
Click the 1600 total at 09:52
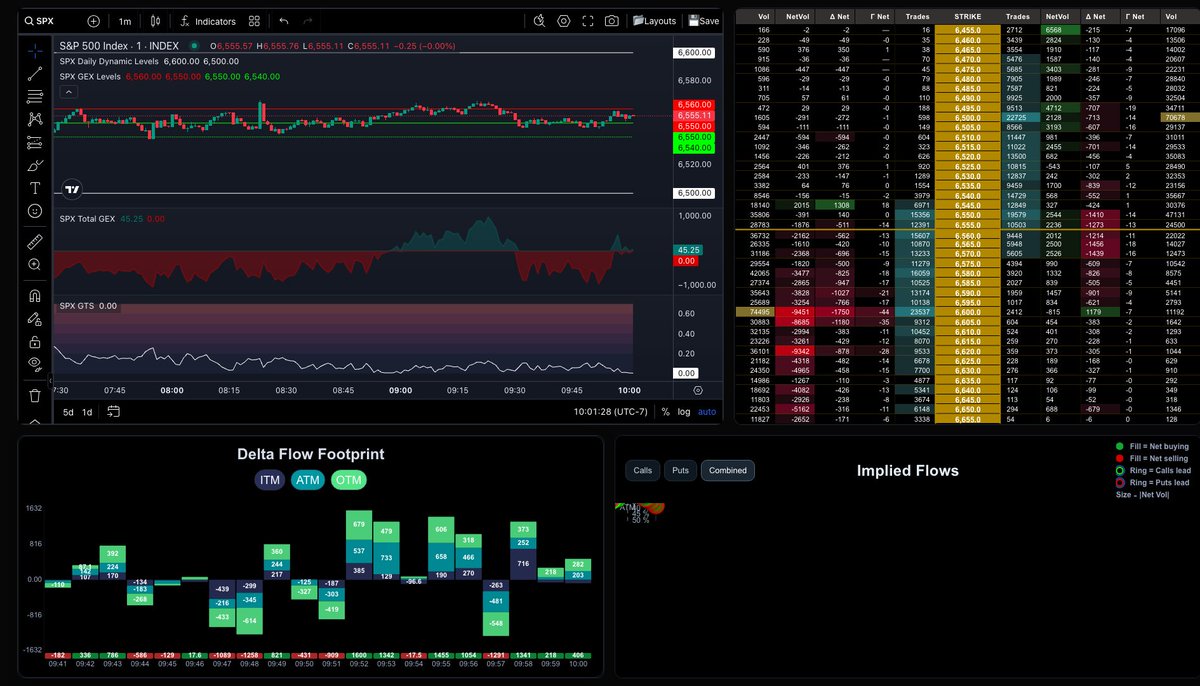point(360,656)
